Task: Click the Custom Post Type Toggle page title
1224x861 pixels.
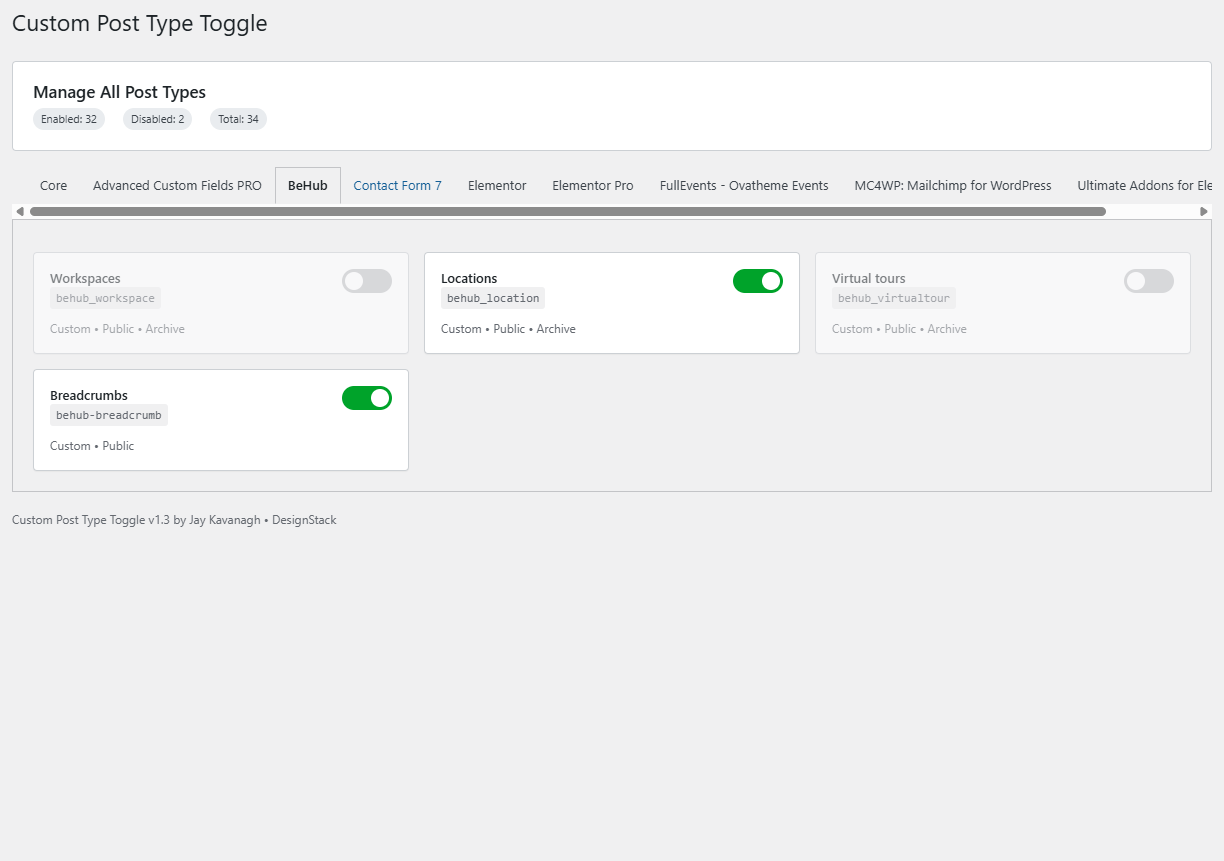Action: pyautogui.click(x=140, y=23)
